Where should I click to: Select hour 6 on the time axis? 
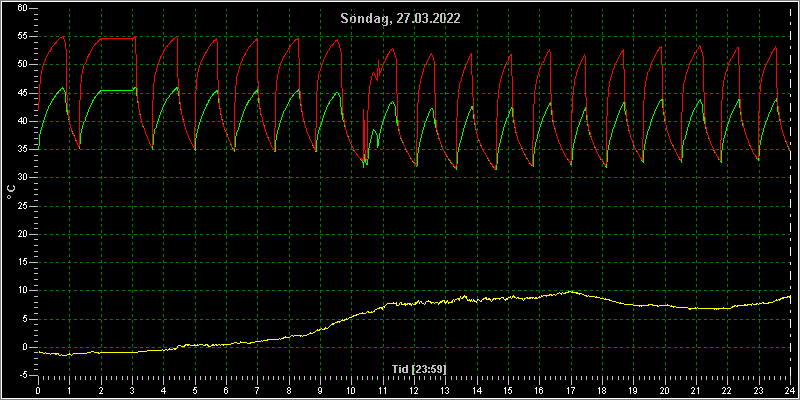(x=226, y=389)
